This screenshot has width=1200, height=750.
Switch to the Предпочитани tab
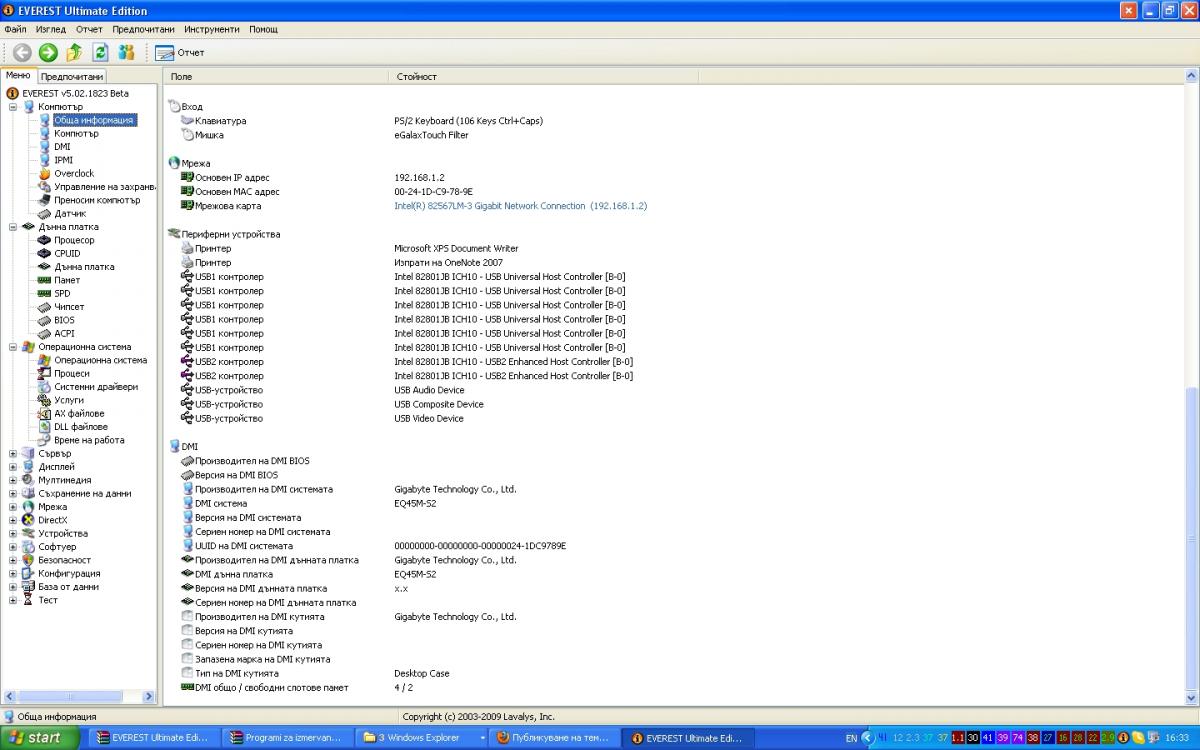tap(71, 76)
